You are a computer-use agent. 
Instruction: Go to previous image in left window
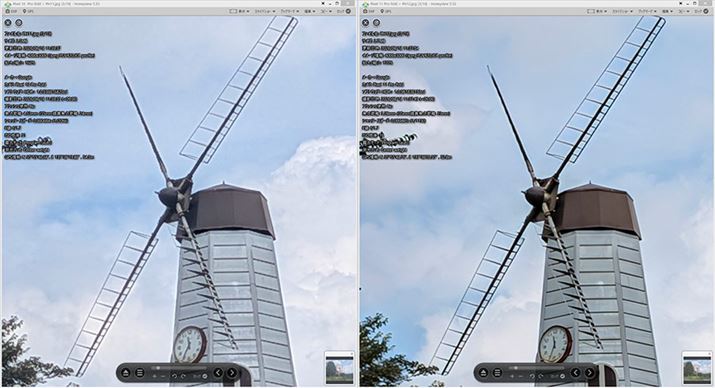click(x=218, y=373)
